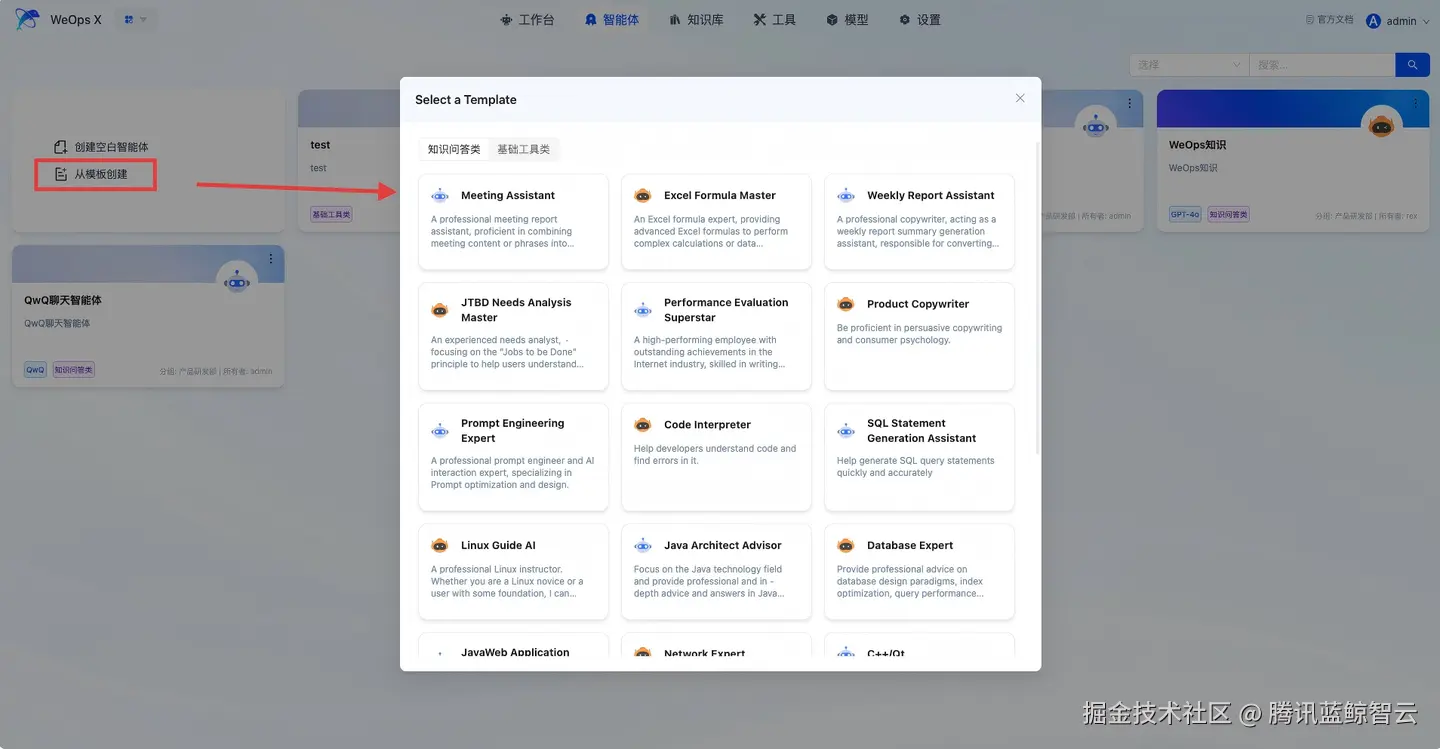Click the Excel Formula Master robot icon
Viewport: 1440px width, 749px height.
tap(643, 195)
